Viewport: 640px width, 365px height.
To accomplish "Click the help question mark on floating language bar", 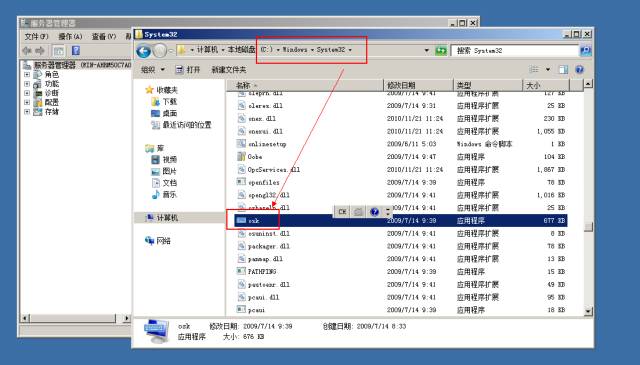I will 374,211.
